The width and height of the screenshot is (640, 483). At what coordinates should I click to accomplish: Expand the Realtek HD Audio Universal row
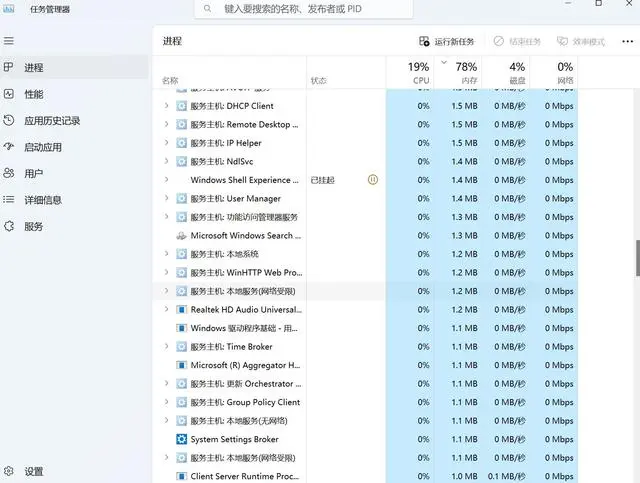point(166,309)
